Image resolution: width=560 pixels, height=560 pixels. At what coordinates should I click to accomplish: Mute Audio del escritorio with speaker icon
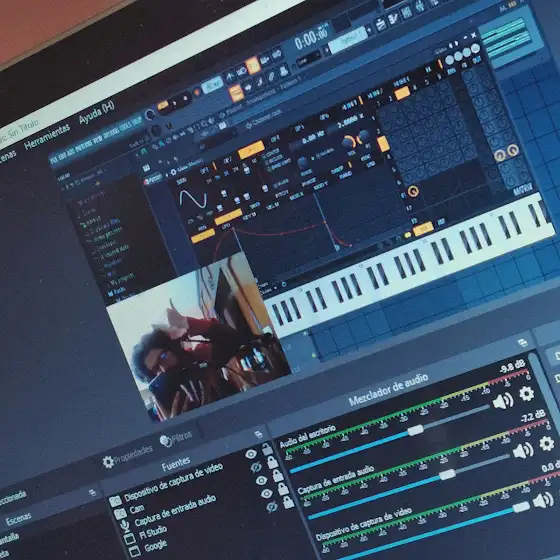click(503, 401)
